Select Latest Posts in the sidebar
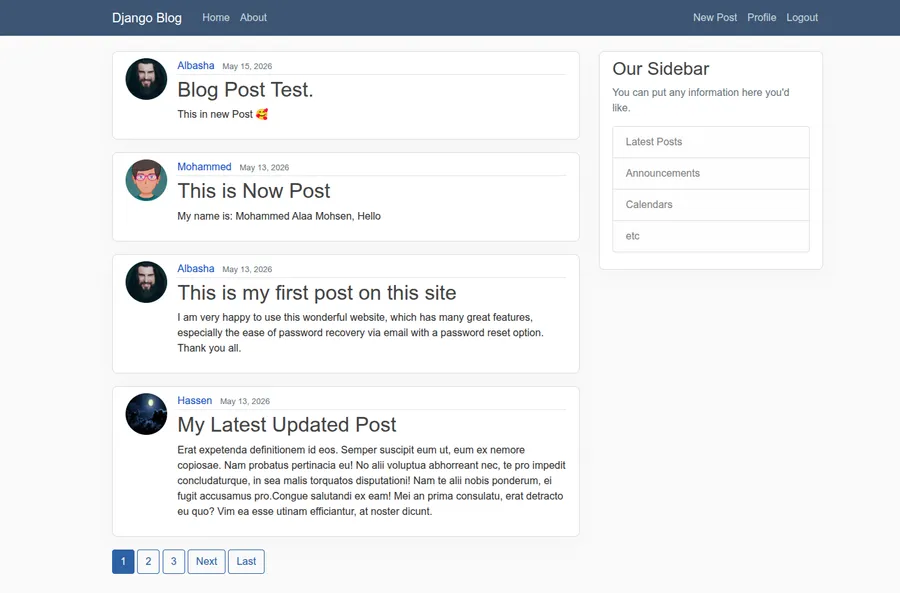Image resolution: width=900 pixels, height=593 pixels. click(x=711, y=142)
